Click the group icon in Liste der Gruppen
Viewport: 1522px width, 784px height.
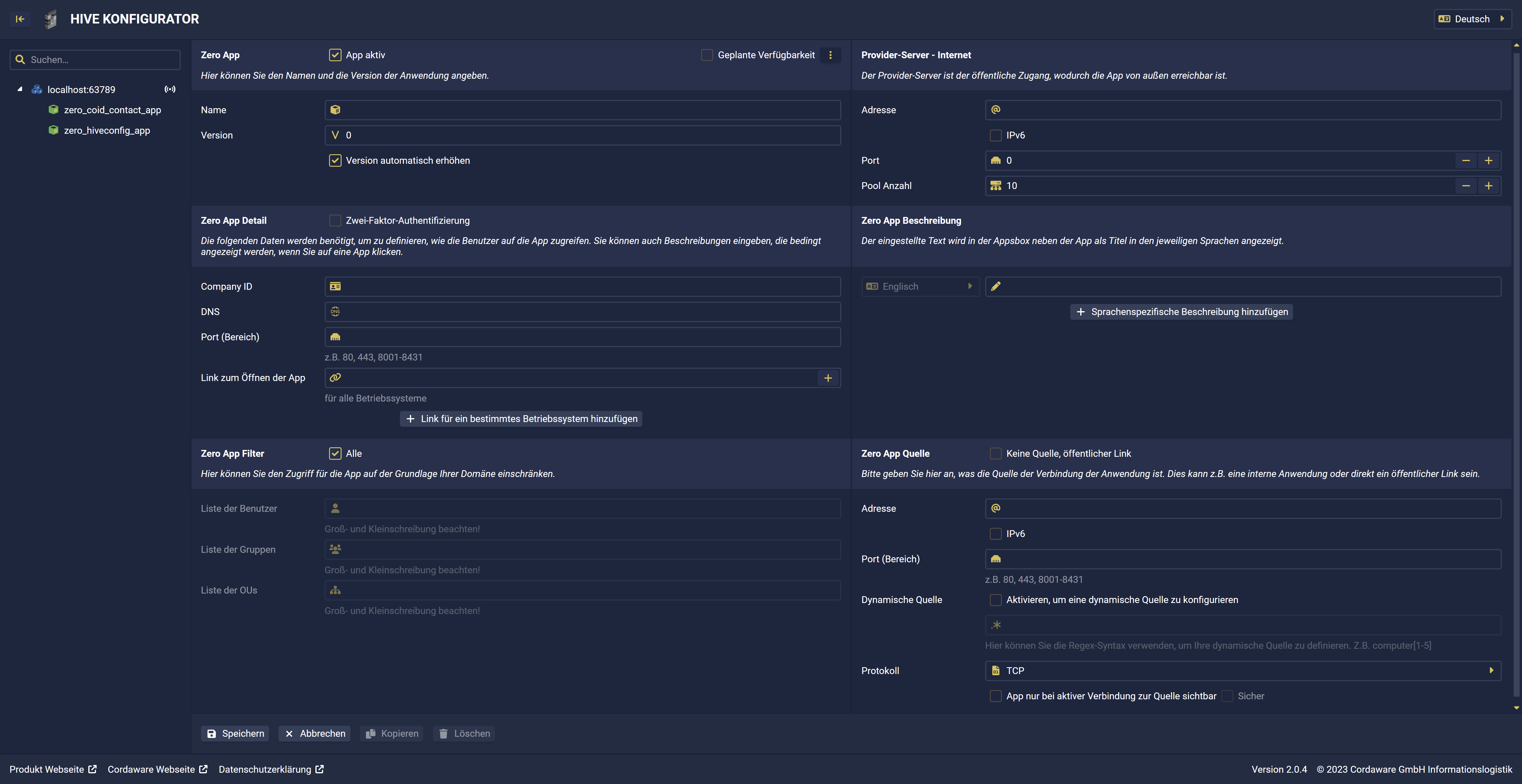335,550
